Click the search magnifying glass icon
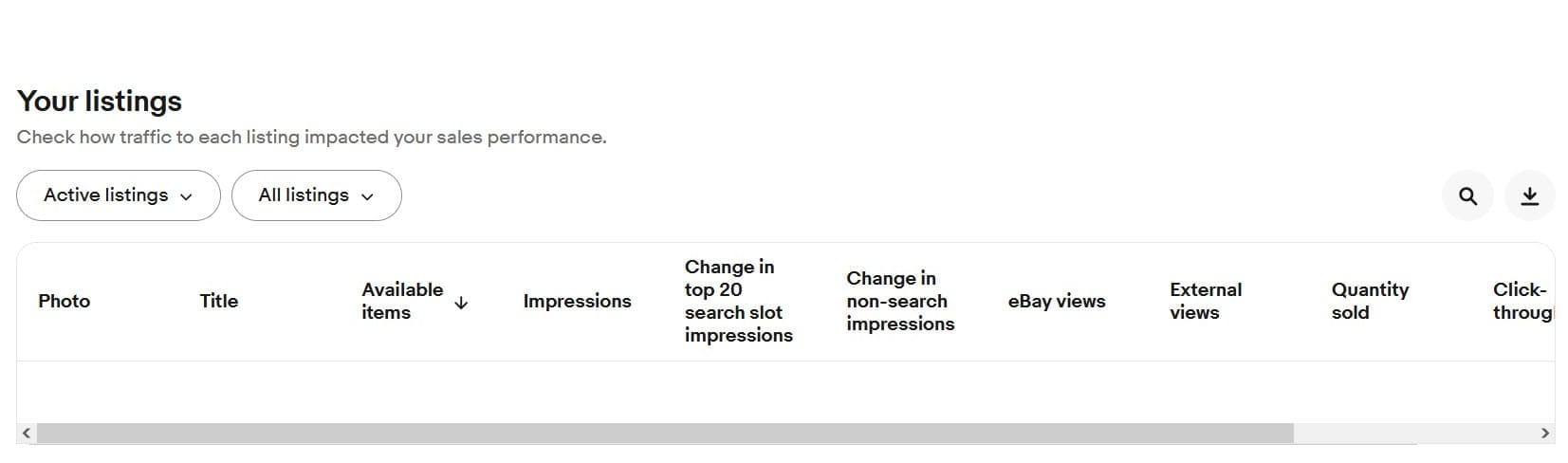 point(1467,195)
